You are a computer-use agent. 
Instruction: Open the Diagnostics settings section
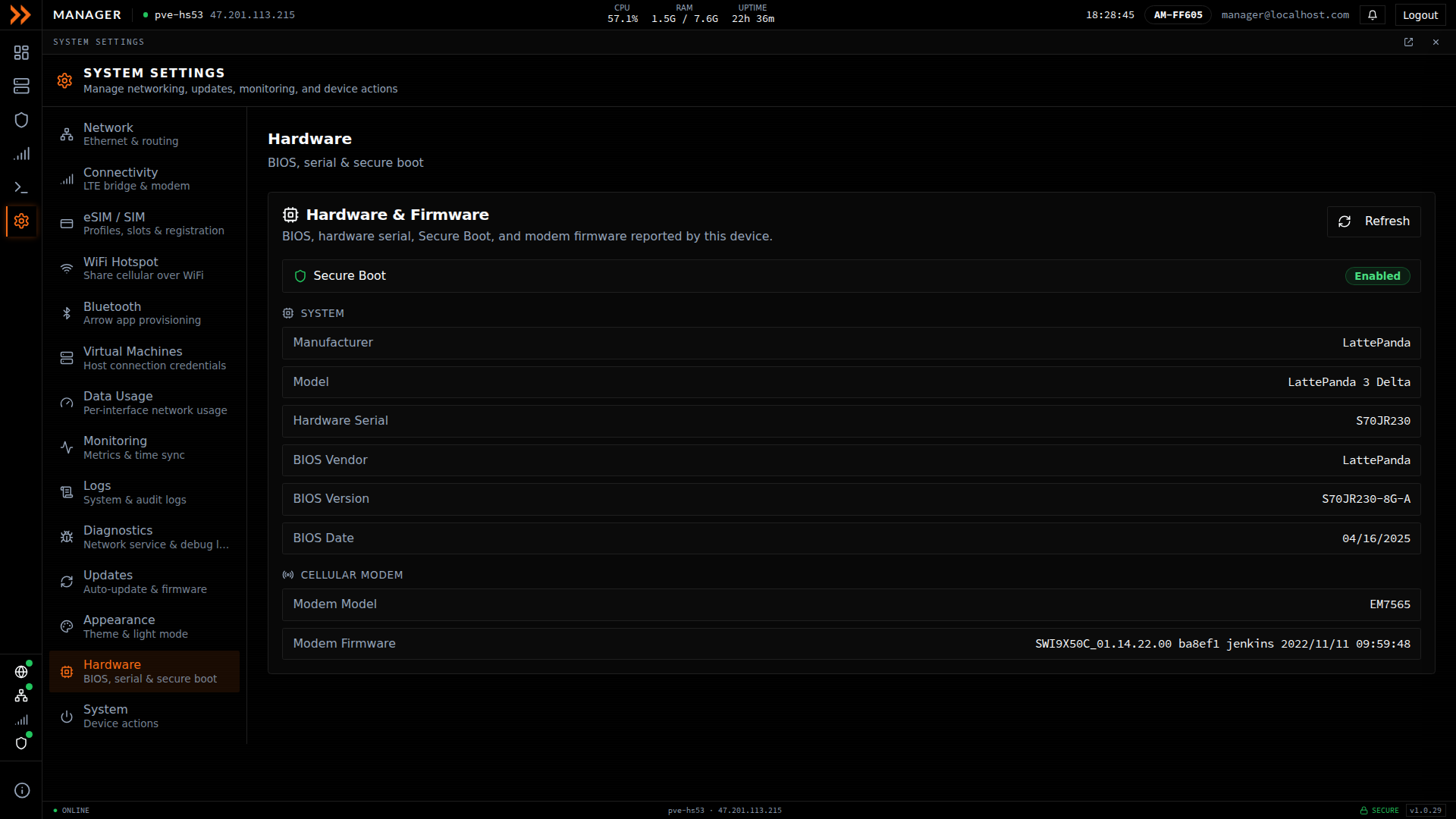[x=144, y=537]
